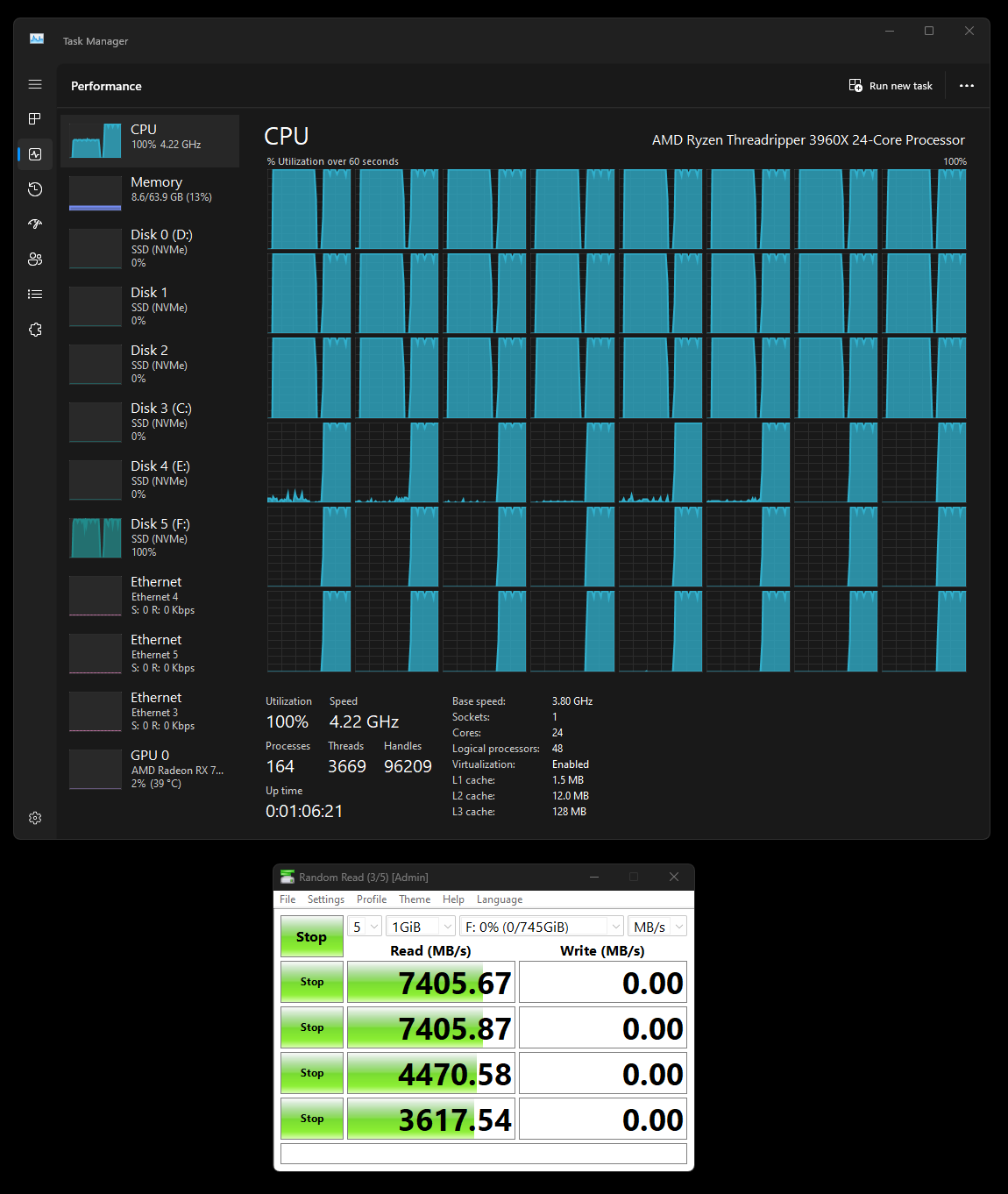Screen dimensions: 1008x1194
Task: Open Task Manager settings gear icon
Action: coord(35,818)
